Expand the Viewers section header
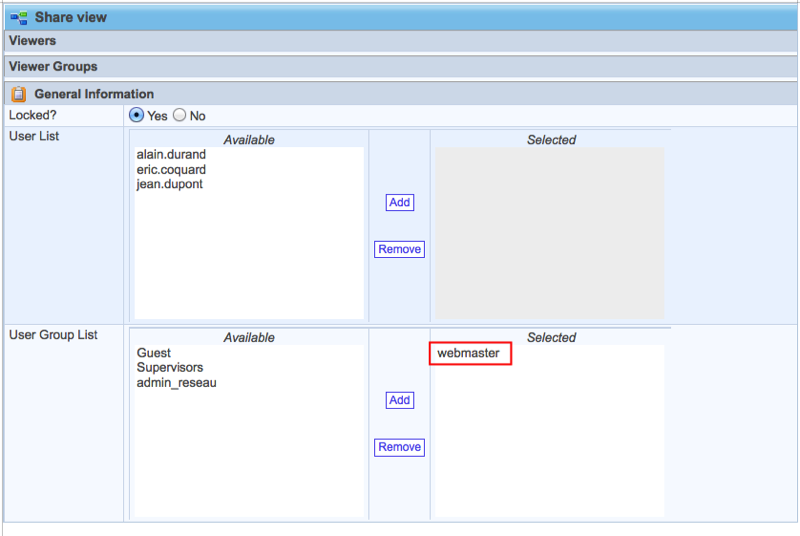This screenshot has width=800, height=536. 33,41
